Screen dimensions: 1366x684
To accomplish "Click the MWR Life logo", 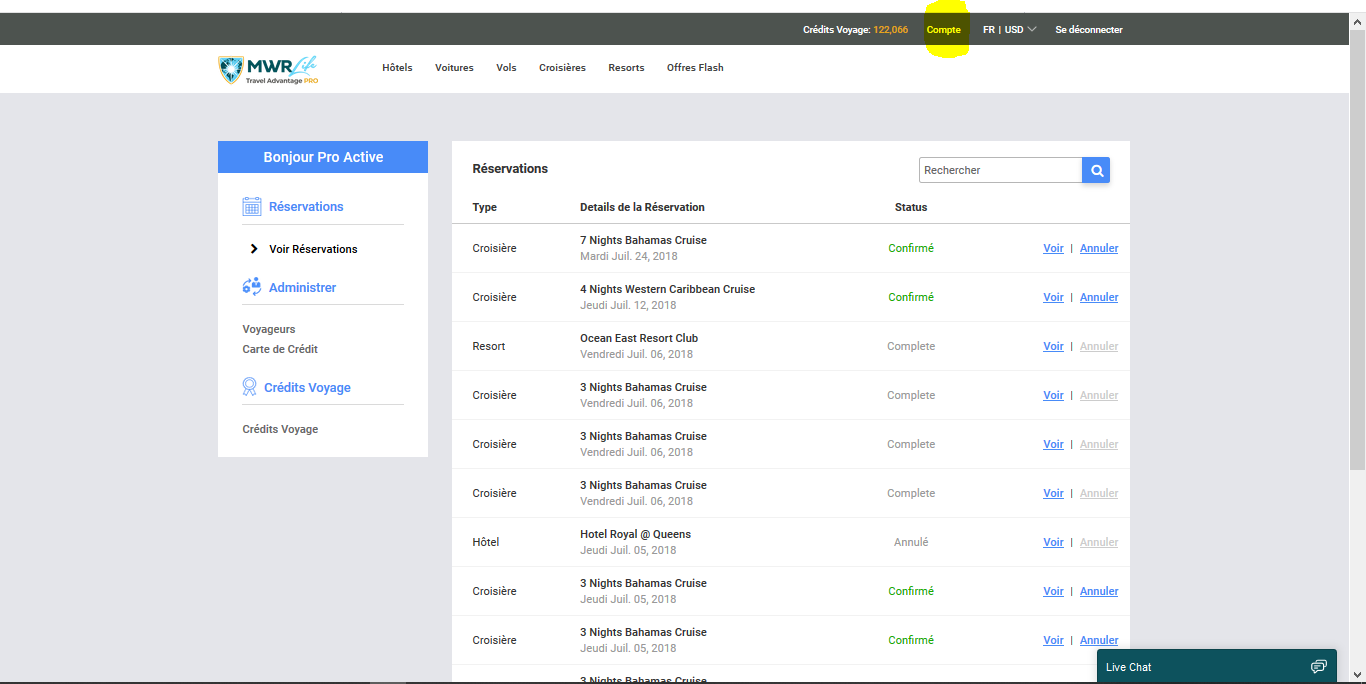I will [269, 69].
